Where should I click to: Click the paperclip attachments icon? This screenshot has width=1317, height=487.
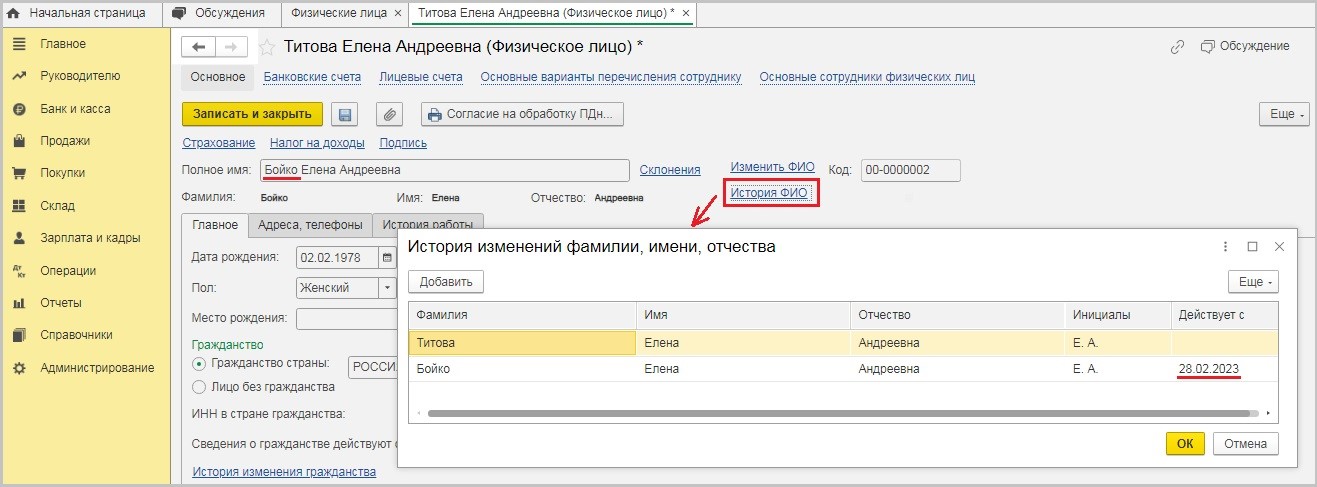(389, 115)
